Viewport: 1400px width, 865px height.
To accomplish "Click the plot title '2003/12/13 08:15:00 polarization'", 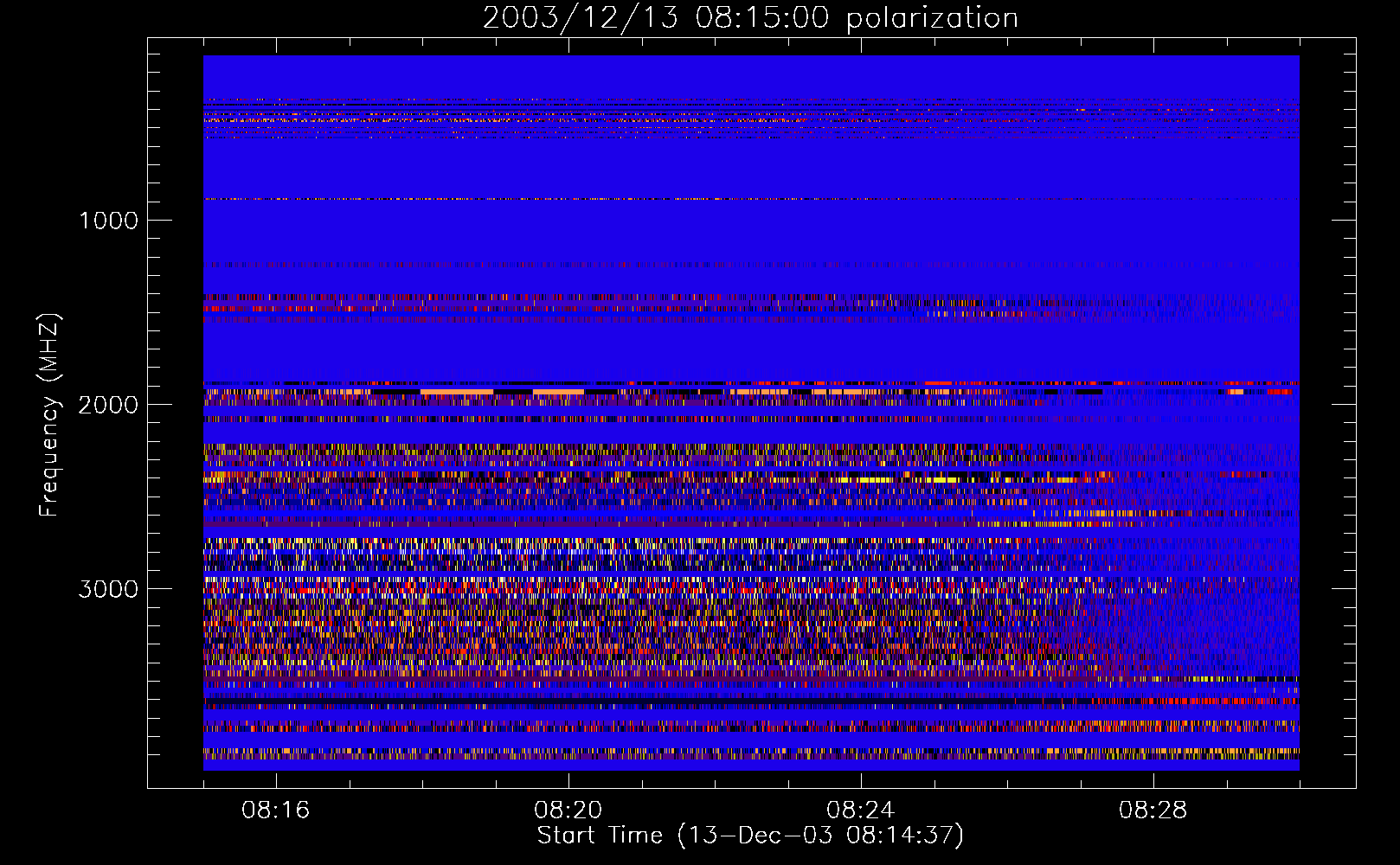I will (x=750, y=18).
